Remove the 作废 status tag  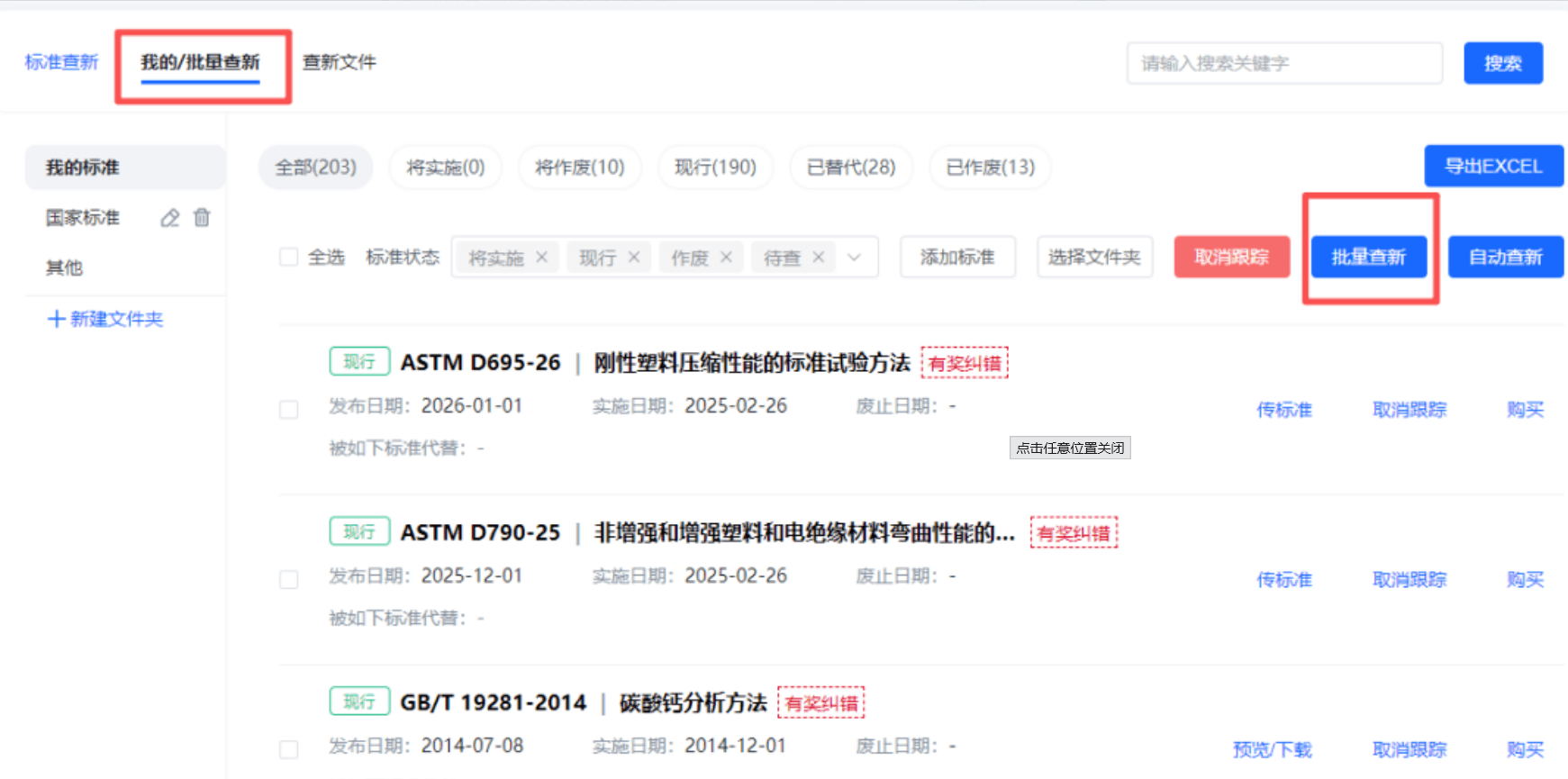726,258
